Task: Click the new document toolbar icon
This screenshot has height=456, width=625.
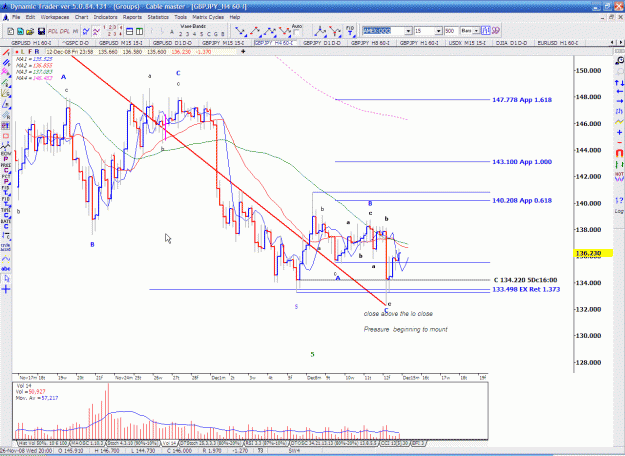Action: point(11,31)
